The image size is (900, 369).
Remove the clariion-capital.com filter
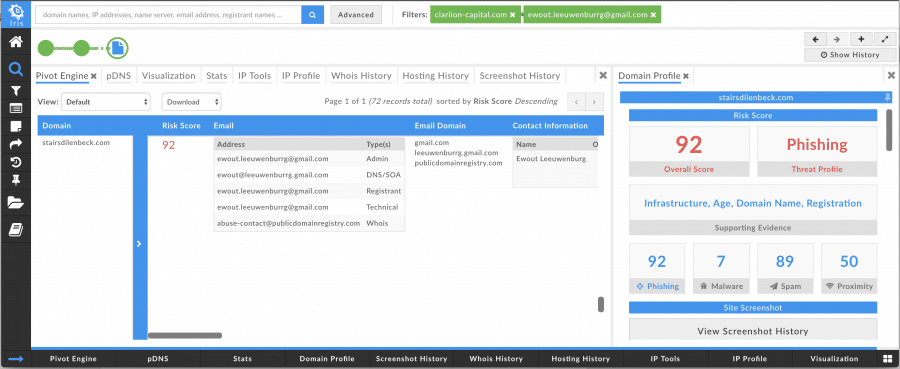[512, 15]
